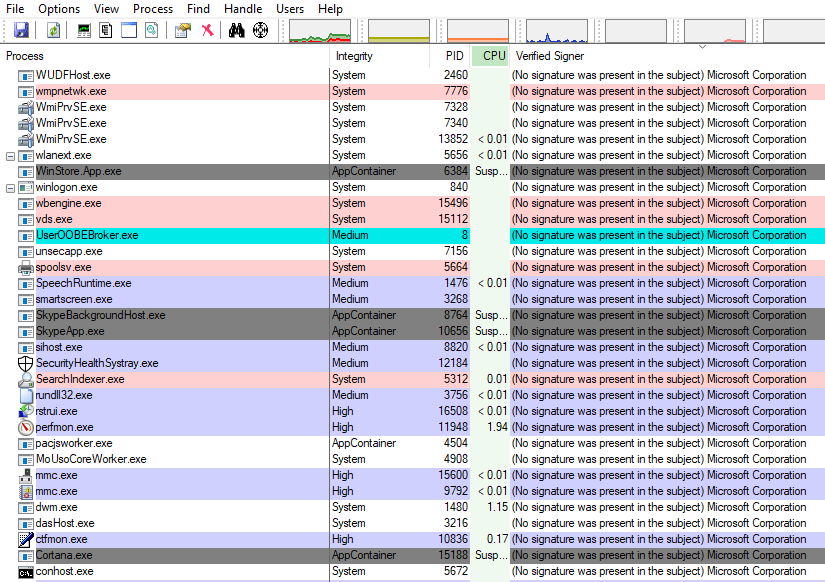Open the System Information monitor icon
This screenshot has height=582, width=825.
(x=84, y=30)
